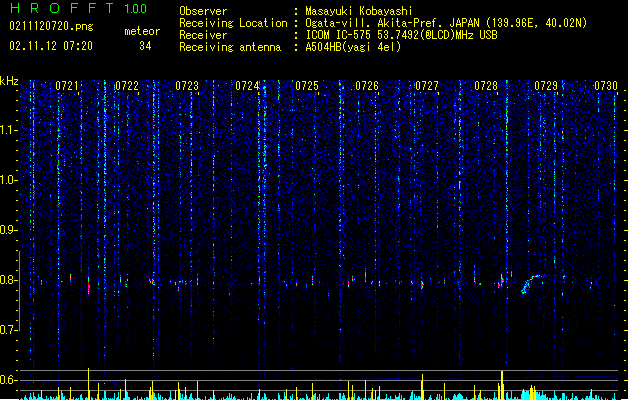629x400 pixels.
Task: Click the tall yellow power peak near 0721
Action: click(x=89, y=384)
